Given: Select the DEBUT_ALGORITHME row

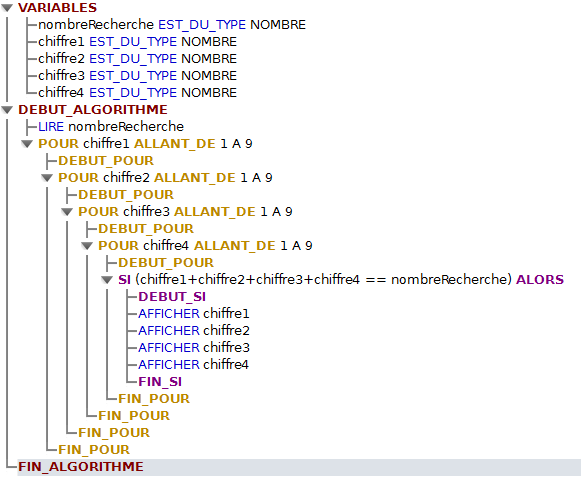Looking at the screenshot, I should (93, 110).
